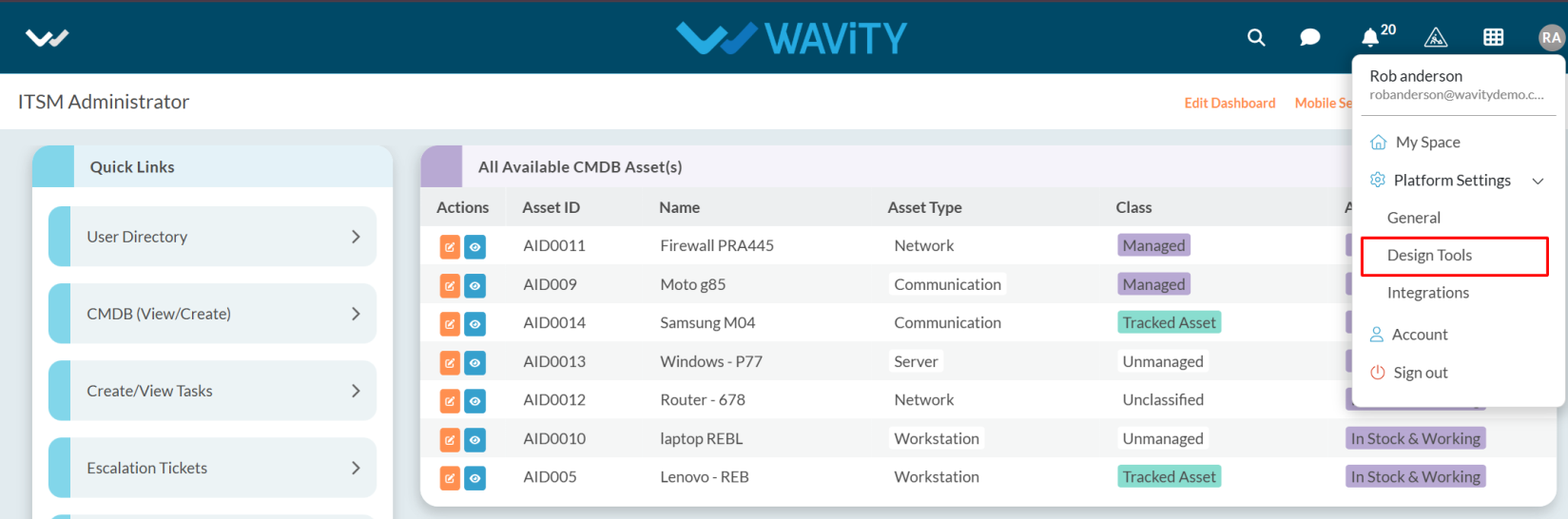This screenshot has height=519, width=1568.
Task: Select Platform Settings menu entry
Action: coord(1452,181)
